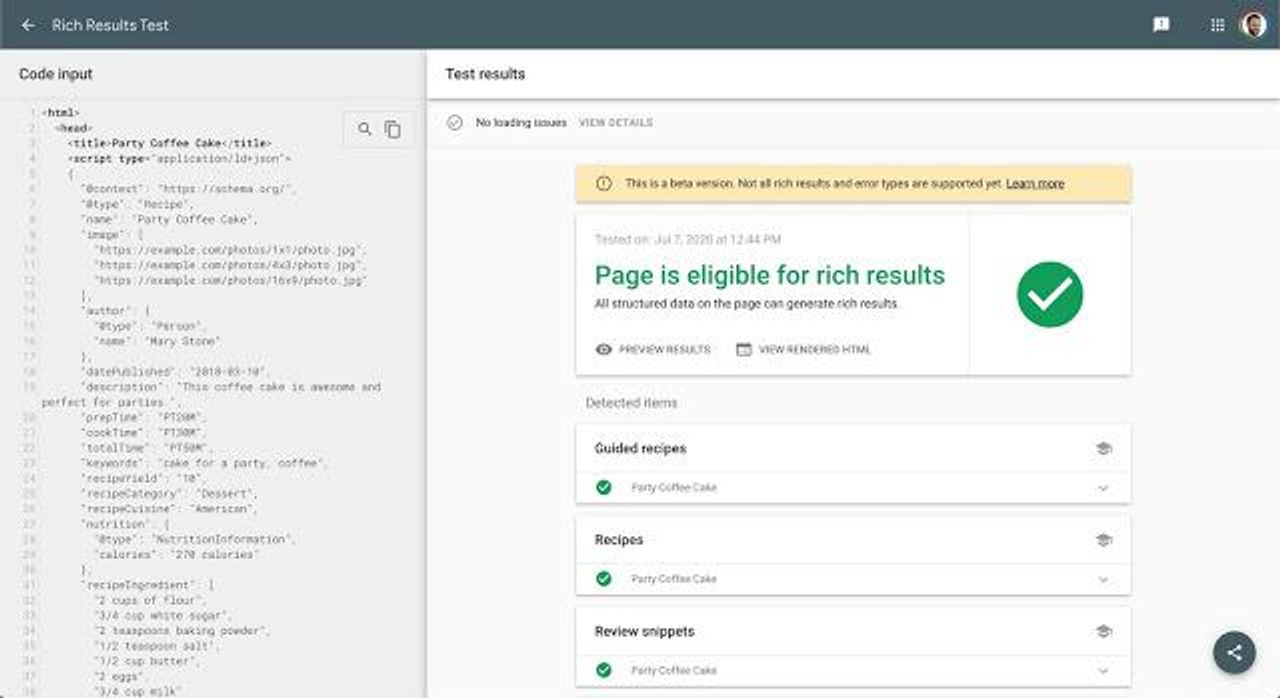Expand Party Coffee Cake under Review snippets
Screen dimensions: 1280x698
click(x=1101, y=670)
